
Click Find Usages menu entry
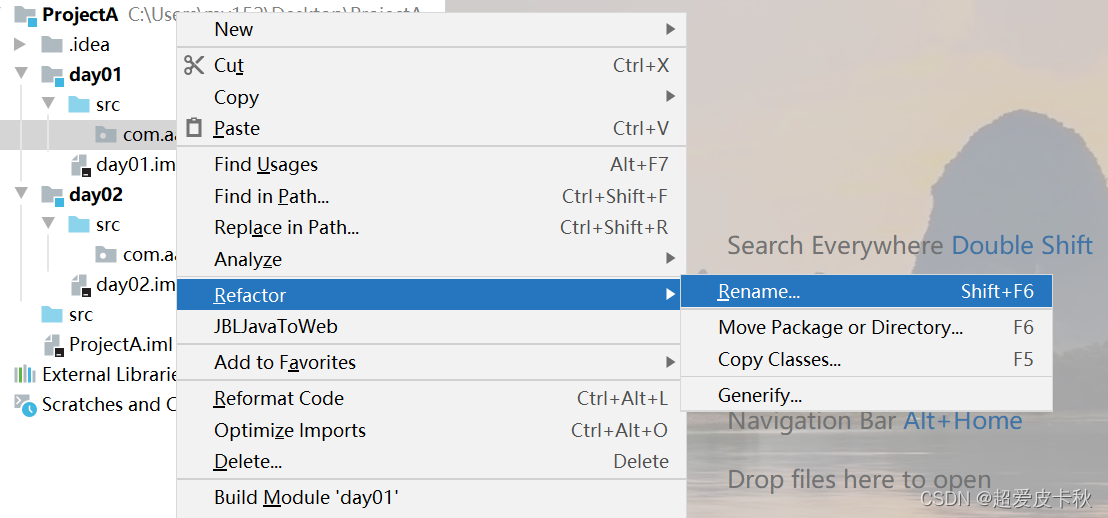266,164
